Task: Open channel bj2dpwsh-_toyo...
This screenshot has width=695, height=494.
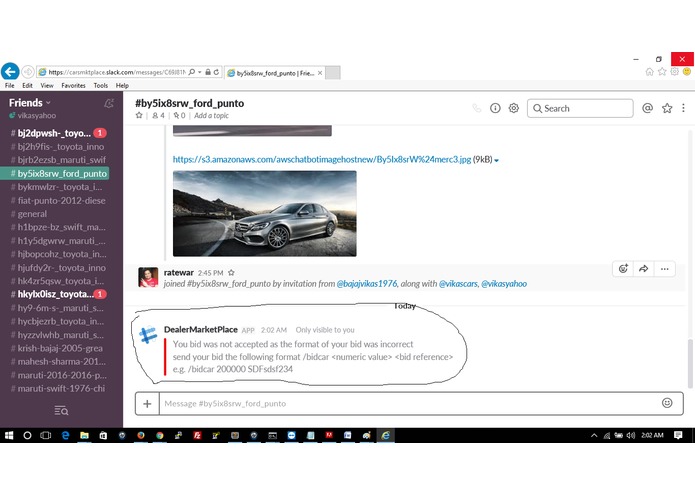Action: tap(55, 133)
